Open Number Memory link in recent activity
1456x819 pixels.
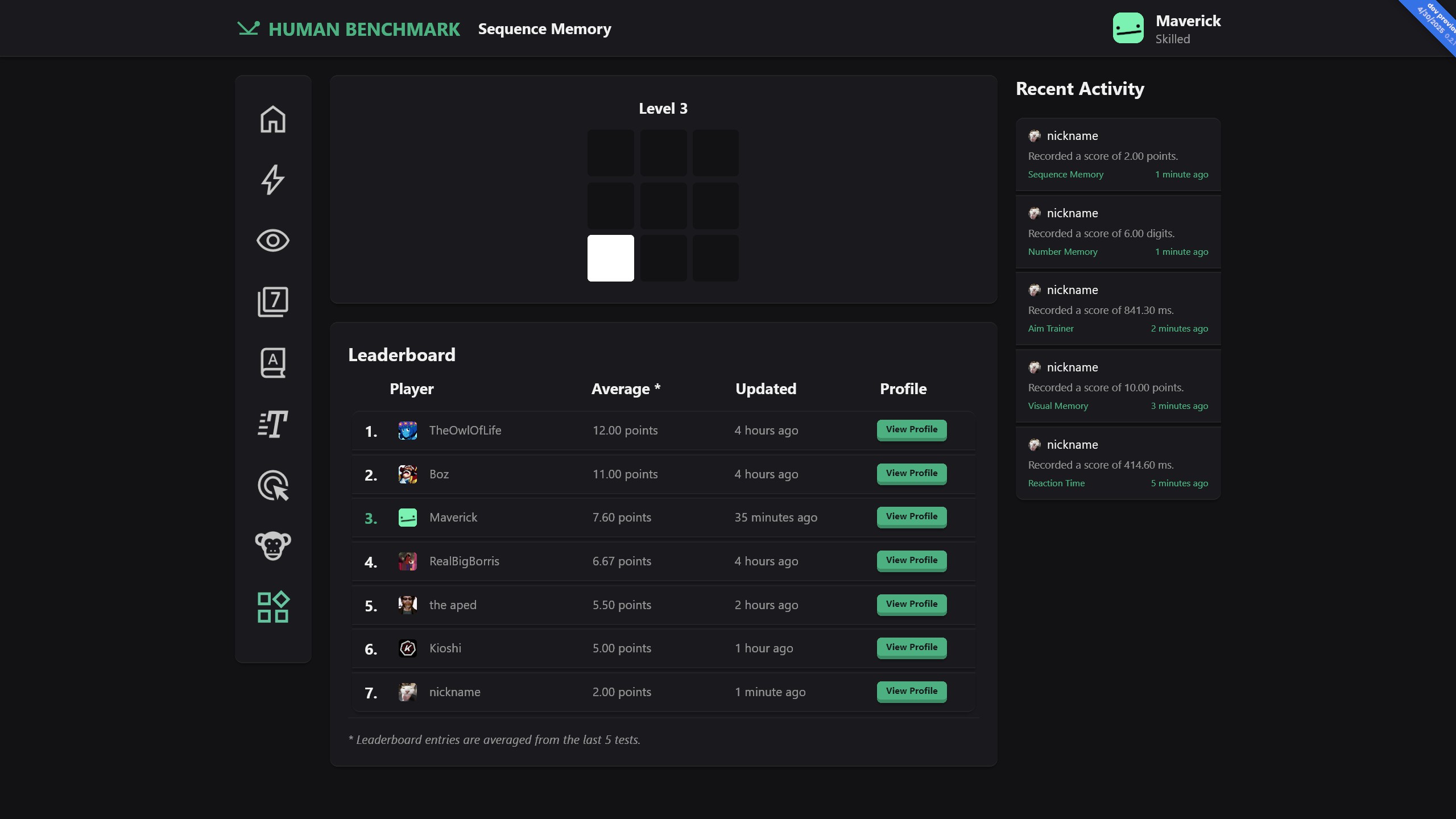click(1062, 252)
